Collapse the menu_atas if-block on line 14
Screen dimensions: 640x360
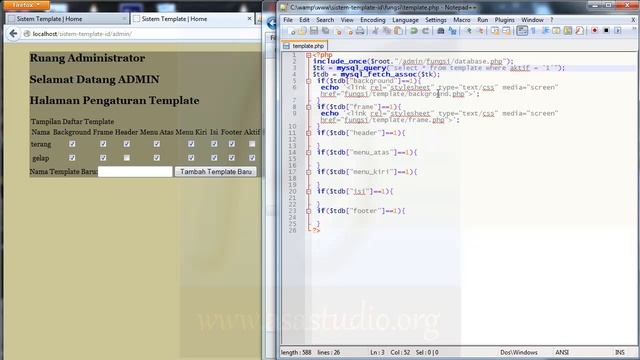(x=309, y=153)
